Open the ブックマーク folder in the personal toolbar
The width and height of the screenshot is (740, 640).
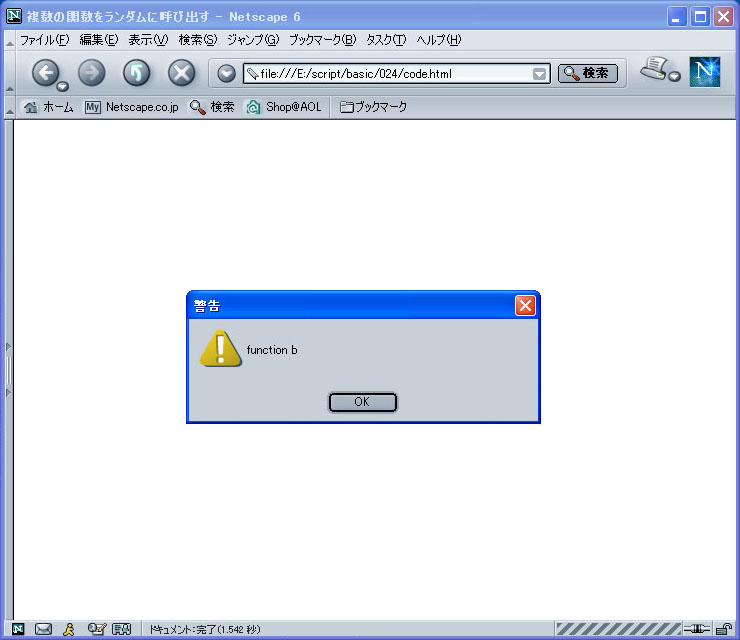click(373, 107)
